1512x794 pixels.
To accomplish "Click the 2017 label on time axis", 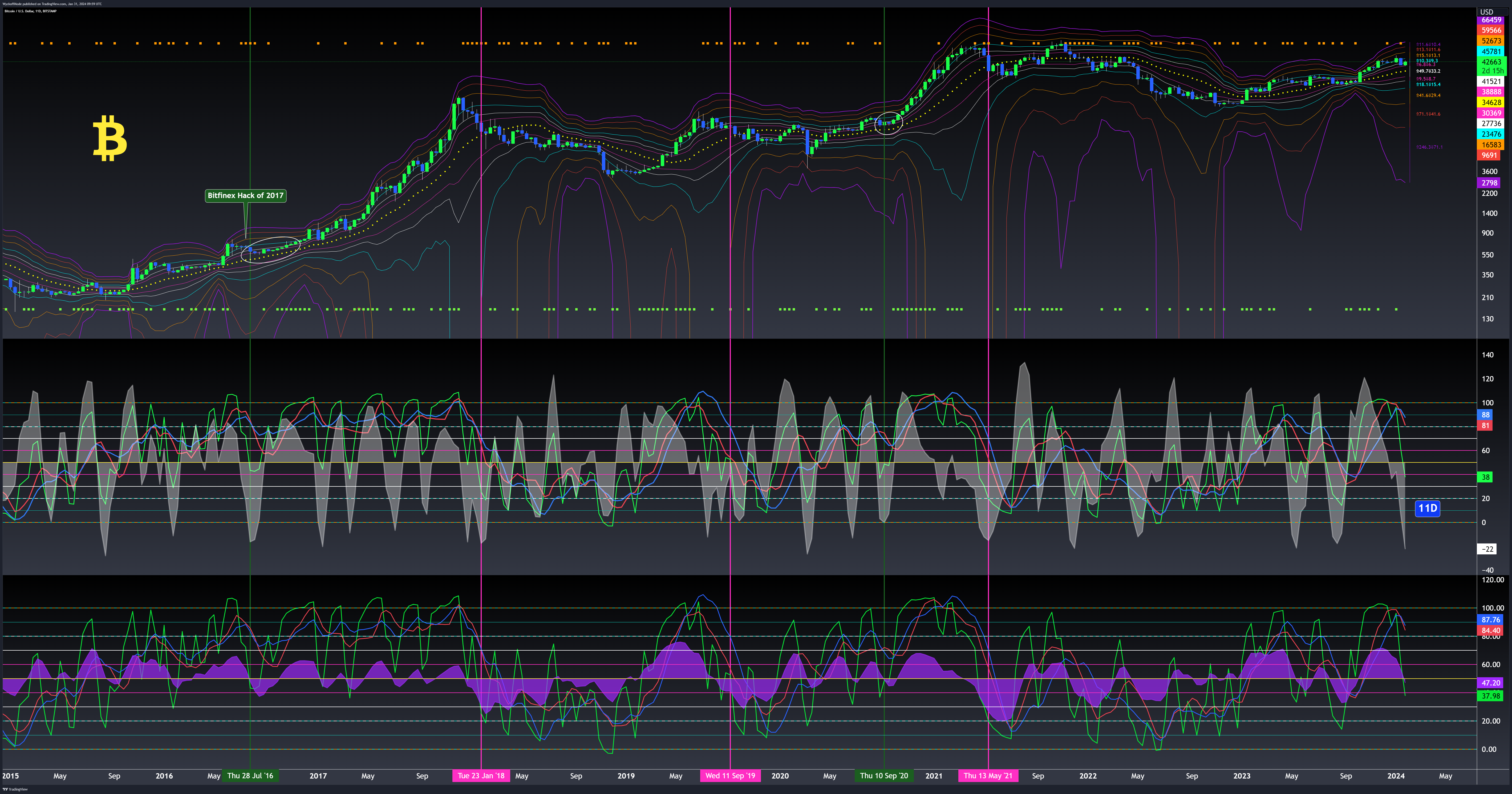I will point(318,776).
